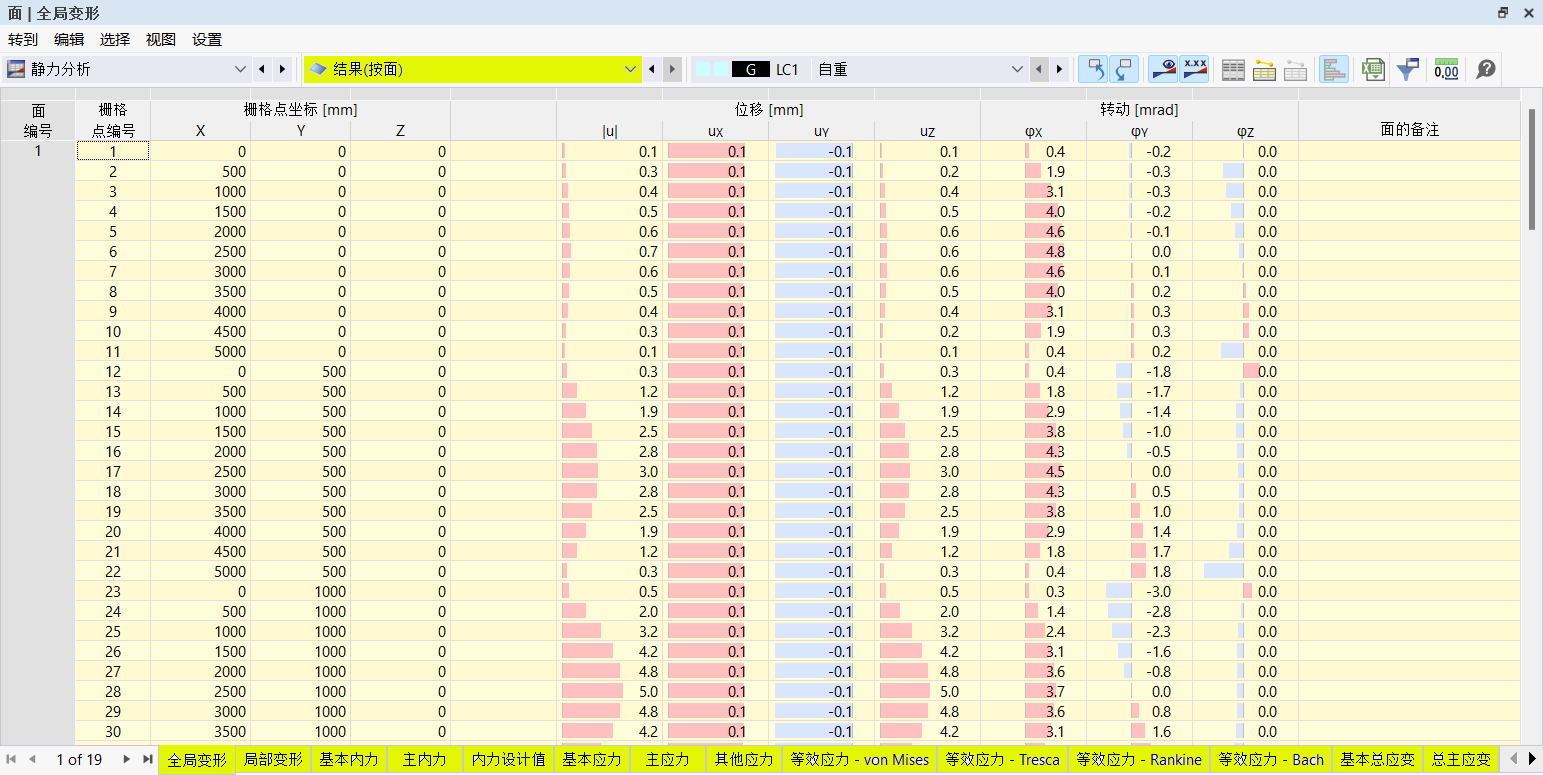Screen dimensions: 1543x775
Task: Go to next load case
Action: pyautogui.click(x=1060, y=69)
